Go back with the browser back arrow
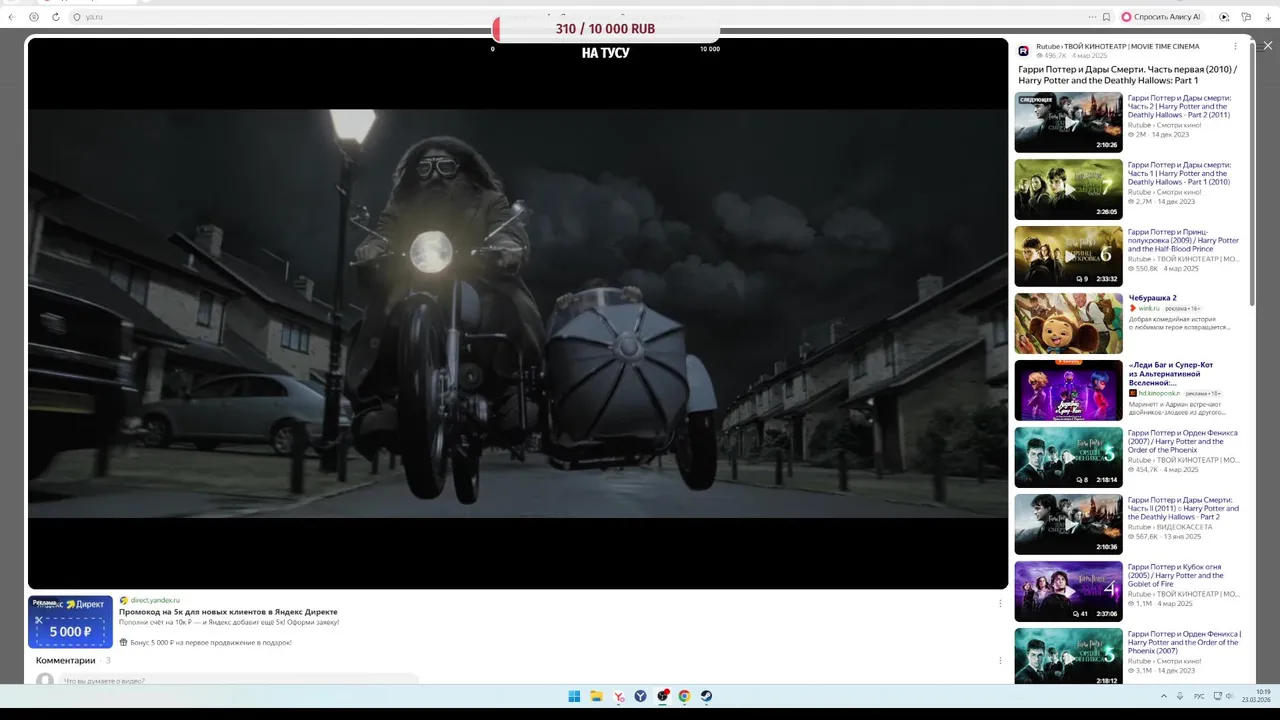 click(12, 17)
